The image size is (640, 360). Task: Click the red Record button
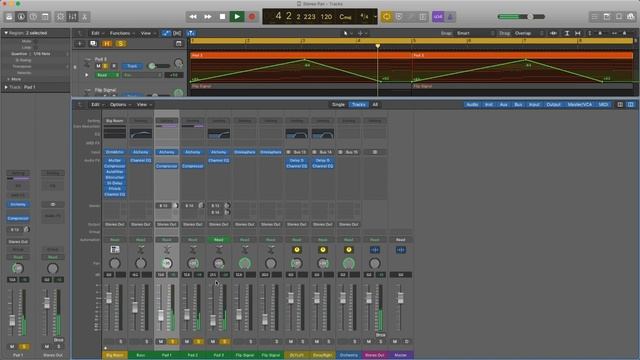[x=252, y=17]
